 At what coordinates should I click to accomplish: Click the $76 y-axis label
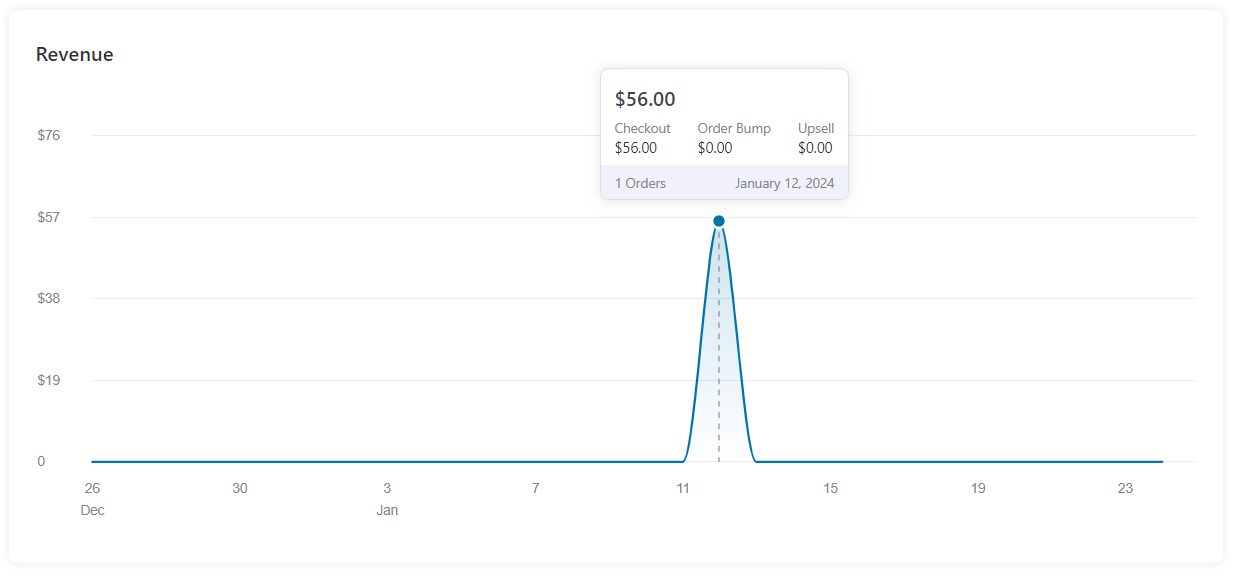coord(48,135)
